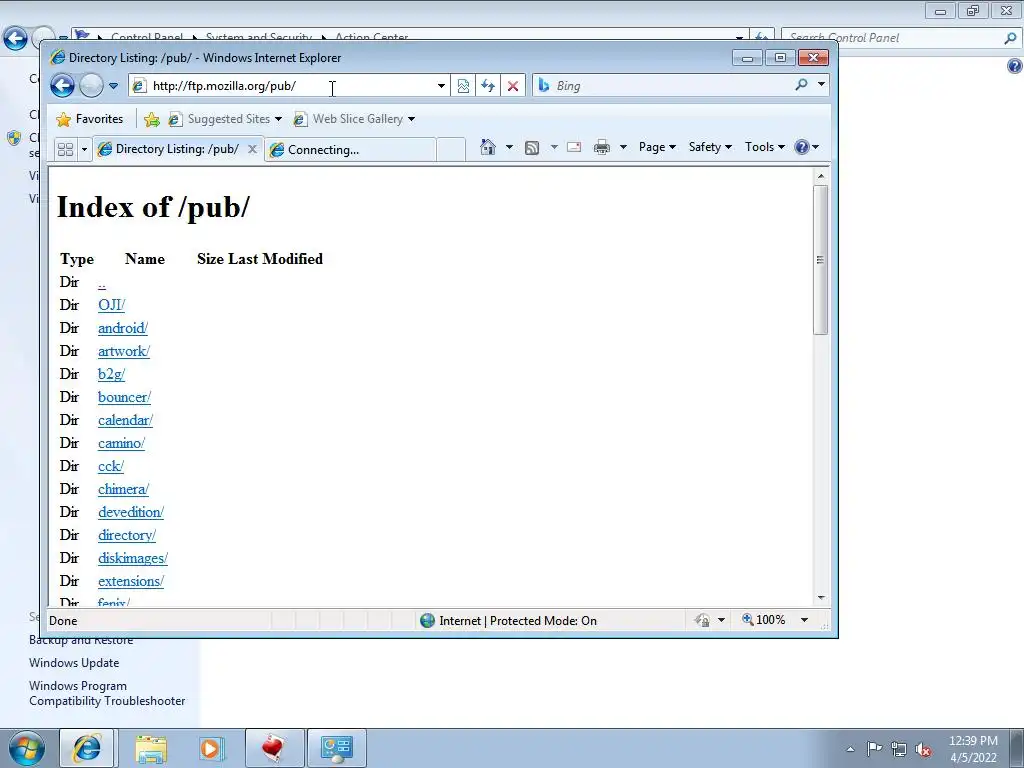Open the Suggested Sites favorites item

coord(224,119)
